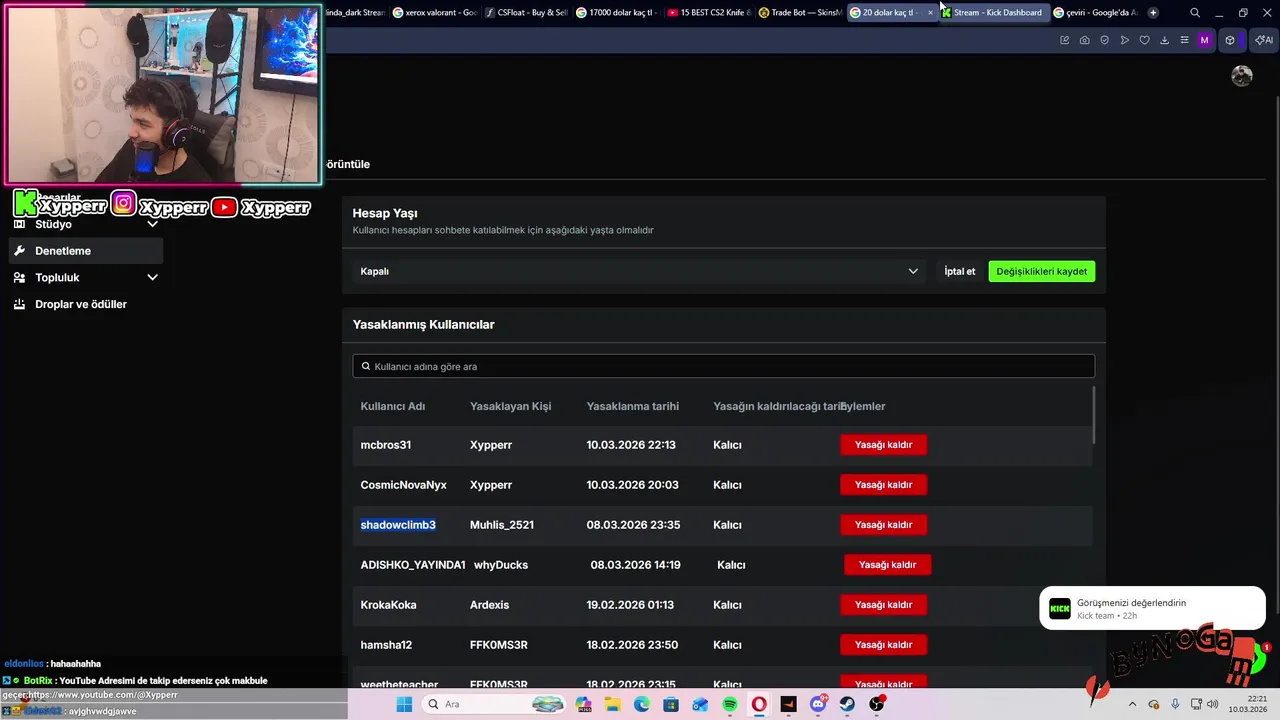Open Microsoft Edge from the taskbar

[642, 704]
